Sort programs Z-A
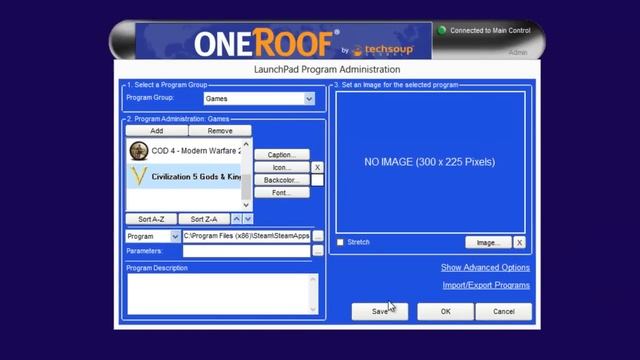This screenshot has width=640, height=360. point(204,219)
